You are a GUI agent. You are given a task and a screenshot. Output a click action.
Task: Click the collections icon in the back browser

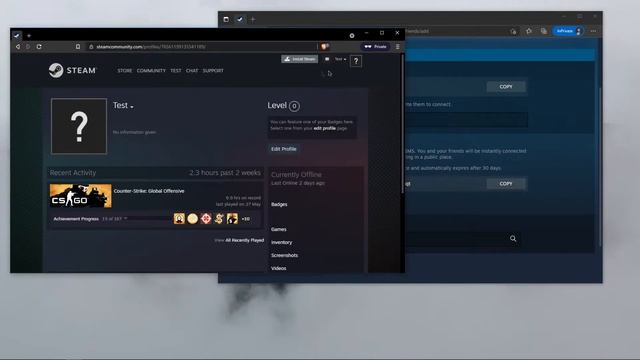point(544,31)
